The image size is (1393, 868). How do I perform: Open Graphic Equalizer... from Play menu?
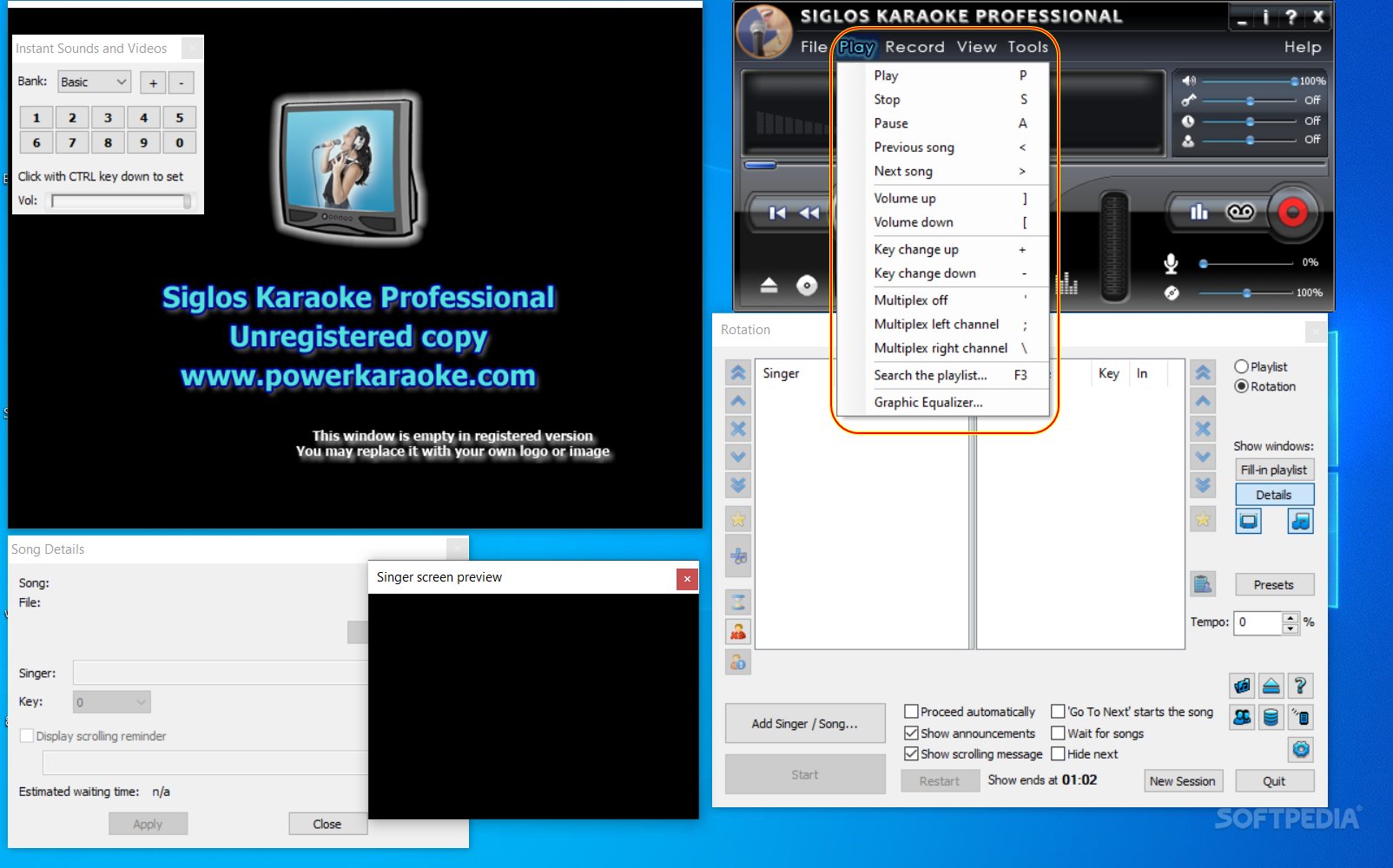942,402
